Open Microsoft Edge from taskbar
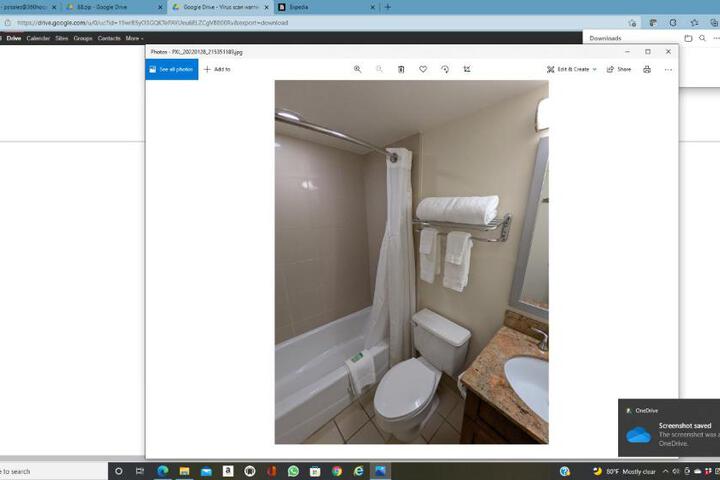 [x=163, y=471]
